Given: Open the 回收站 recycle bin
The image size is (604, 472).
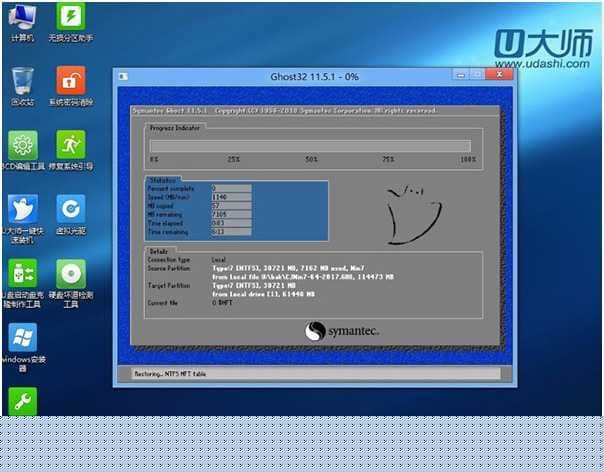Looking at the screenshot, I should [22, 81].
